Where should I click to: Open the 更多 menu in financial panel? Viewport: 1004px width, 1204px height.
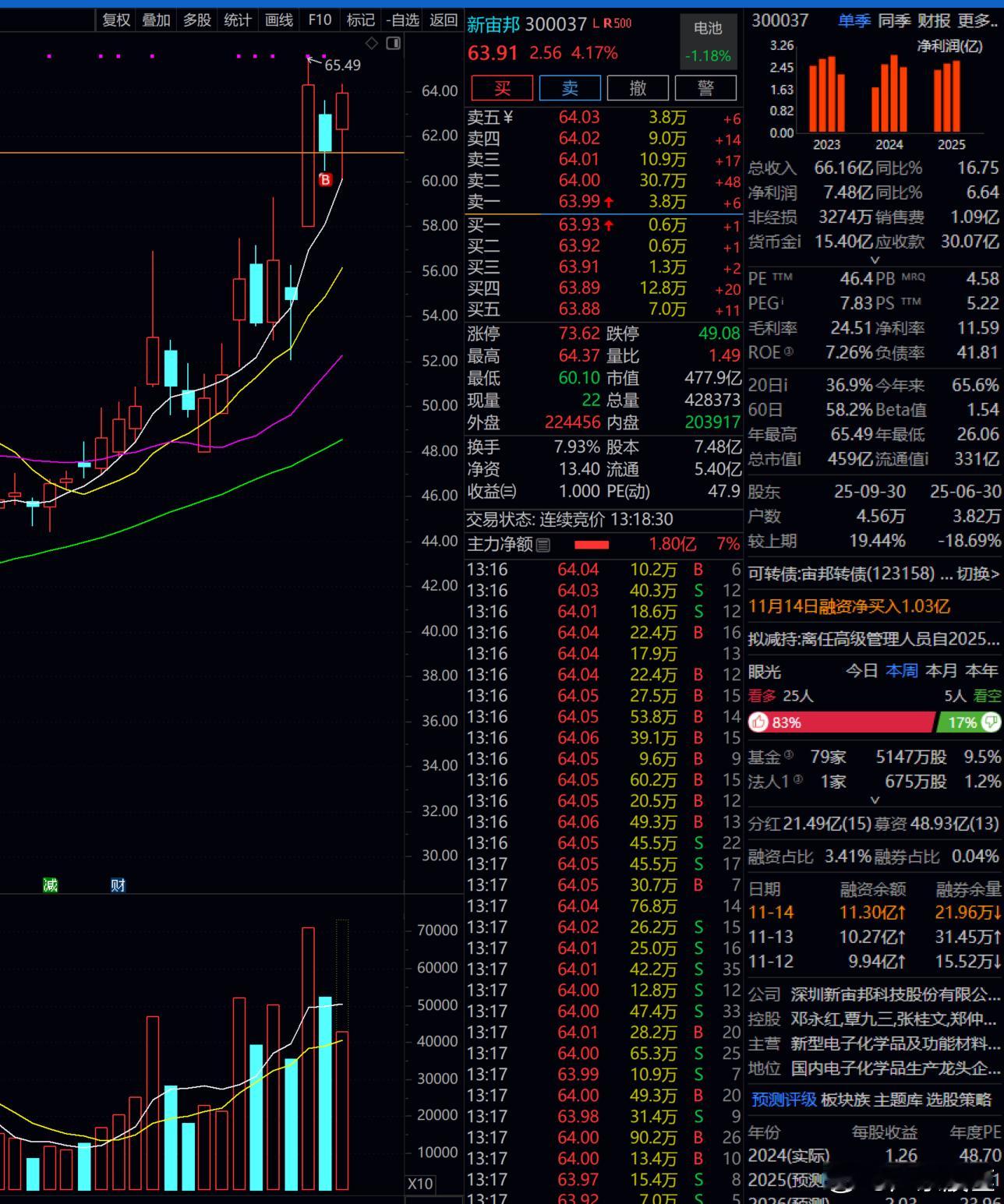click(977, 21)
